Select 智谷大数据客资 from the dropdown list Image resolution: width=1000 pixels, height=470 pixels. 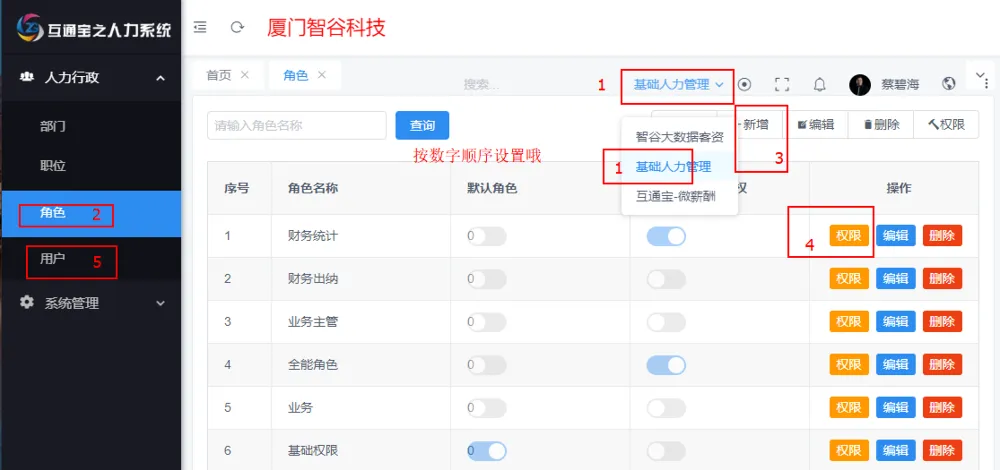point(680,135)
